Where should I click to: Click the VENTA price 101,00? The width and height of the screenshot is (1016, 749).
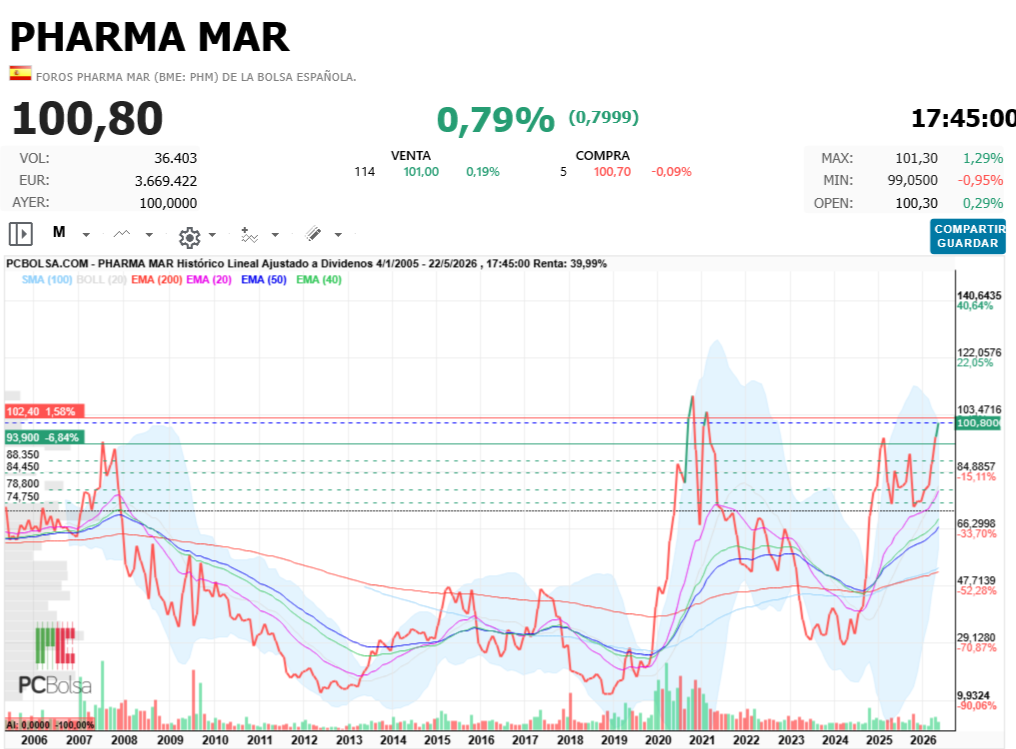coord(421,172)
